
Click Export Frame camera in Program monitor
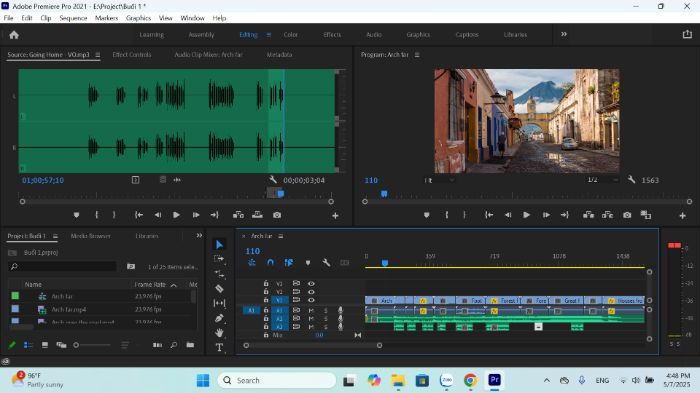click(x=627, y=215)
